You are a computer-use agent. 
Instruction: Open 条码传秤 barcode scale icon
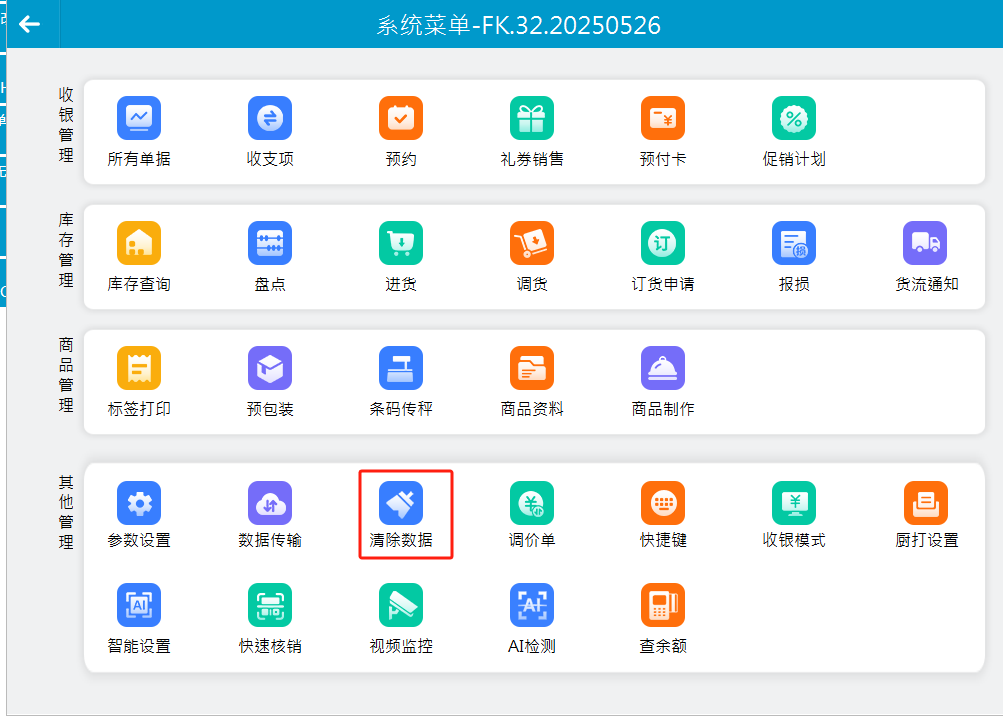point(401,368)
